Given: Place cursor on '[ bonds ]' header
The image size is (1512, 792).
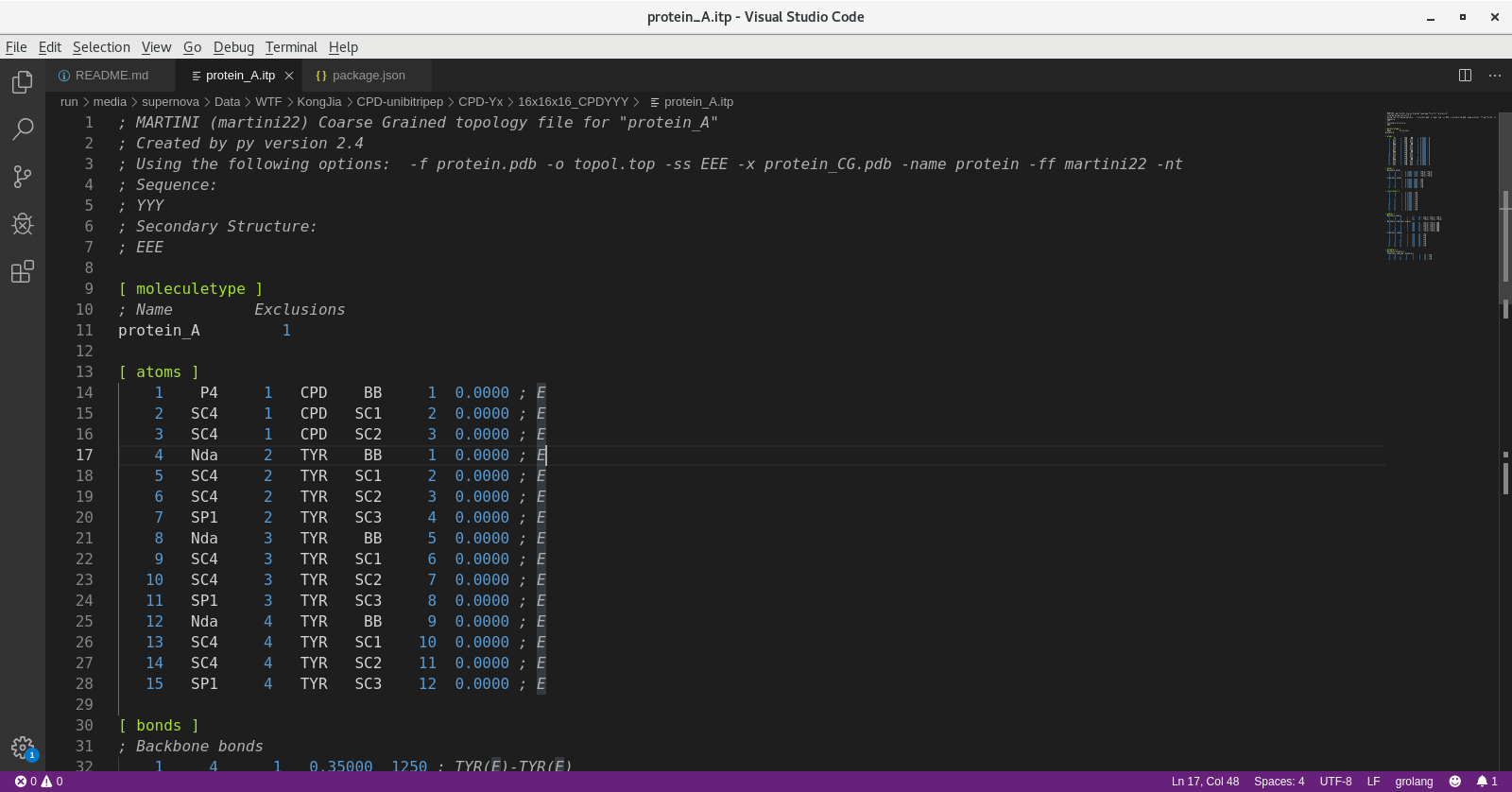Looking at the screenshot, I should coord(159,726).
